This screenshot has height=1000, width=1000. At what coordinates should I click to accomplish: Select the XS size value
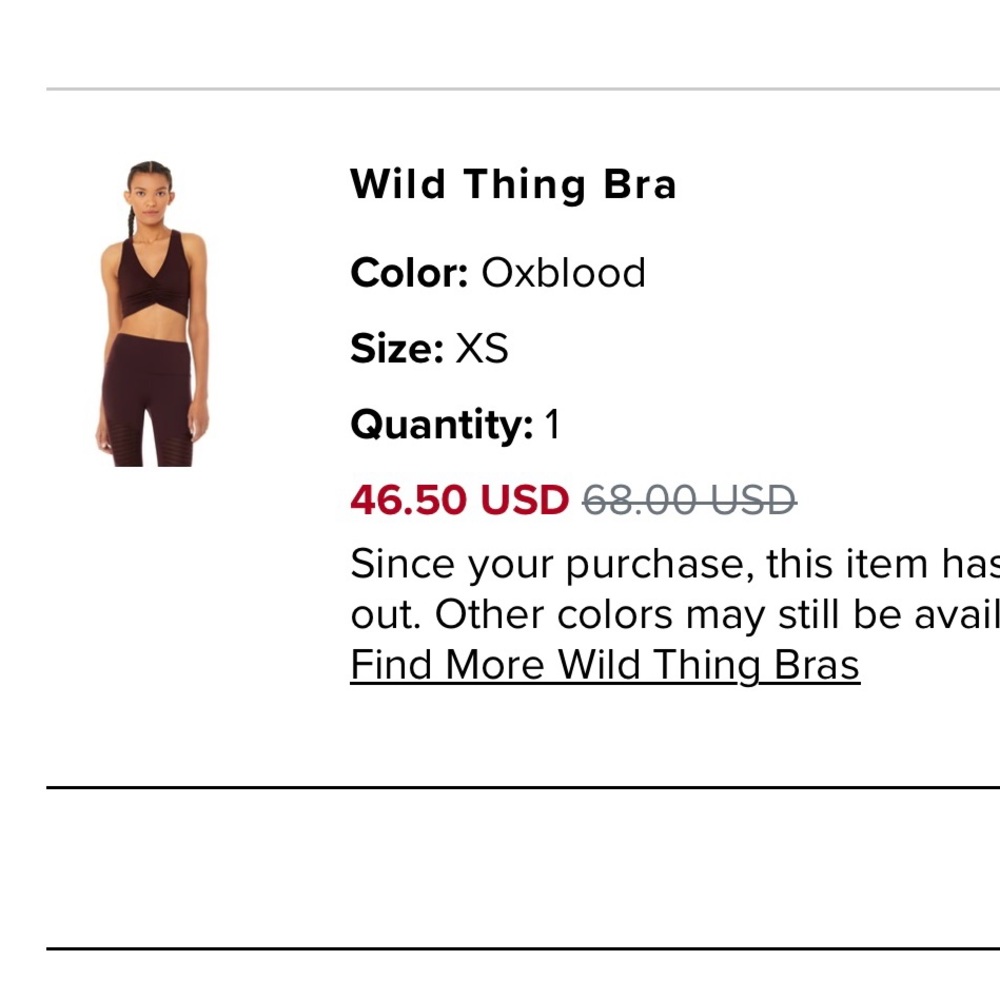point(482,349)
